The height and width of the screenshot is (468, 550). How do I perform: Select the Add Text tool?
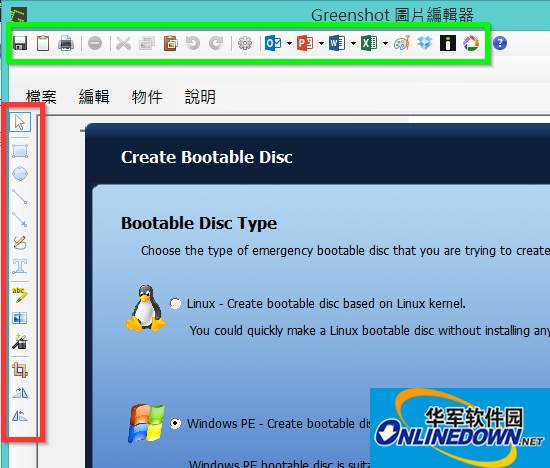20,266
